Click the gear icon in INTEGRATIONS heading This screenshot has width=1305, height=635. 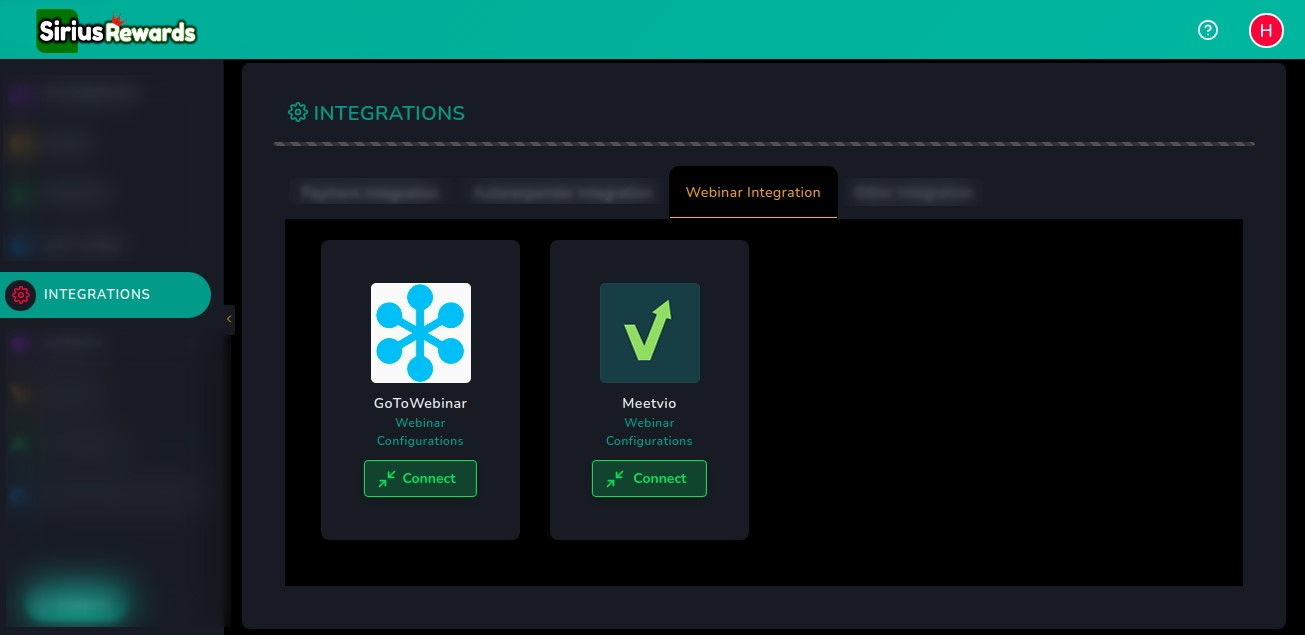click(x=297, y=112)
